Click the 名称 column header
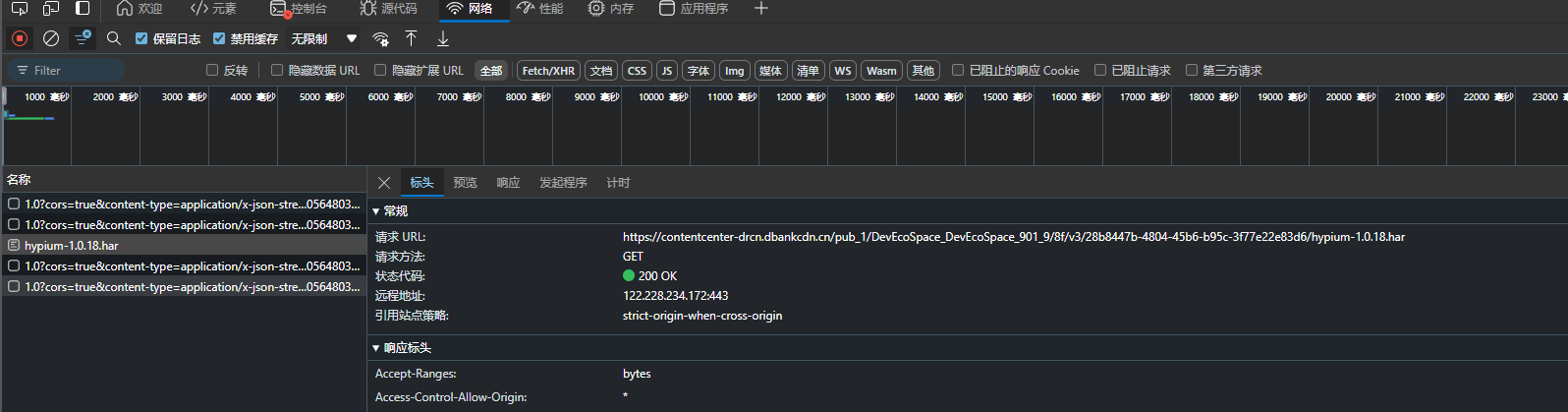The image size is (1568, 412). (x=19, y=180)
